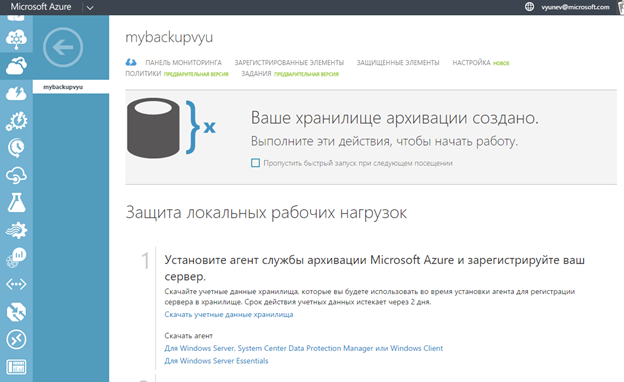Open the Networks arrows-and-dots sidebar icon

coord(16,284)
